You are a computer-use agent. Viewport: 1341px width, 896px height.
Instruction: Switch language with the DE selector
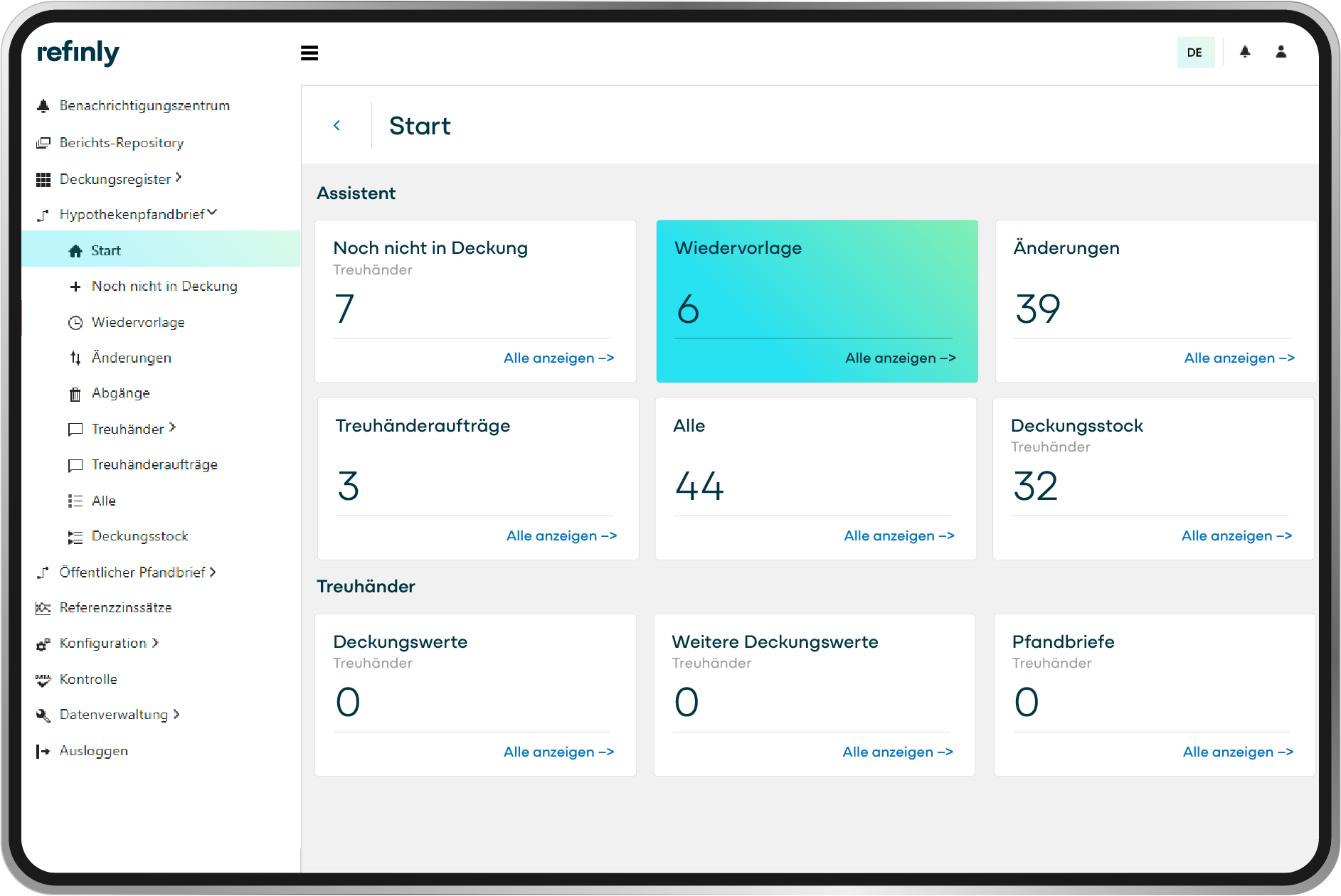click(x=1195, y=52)
